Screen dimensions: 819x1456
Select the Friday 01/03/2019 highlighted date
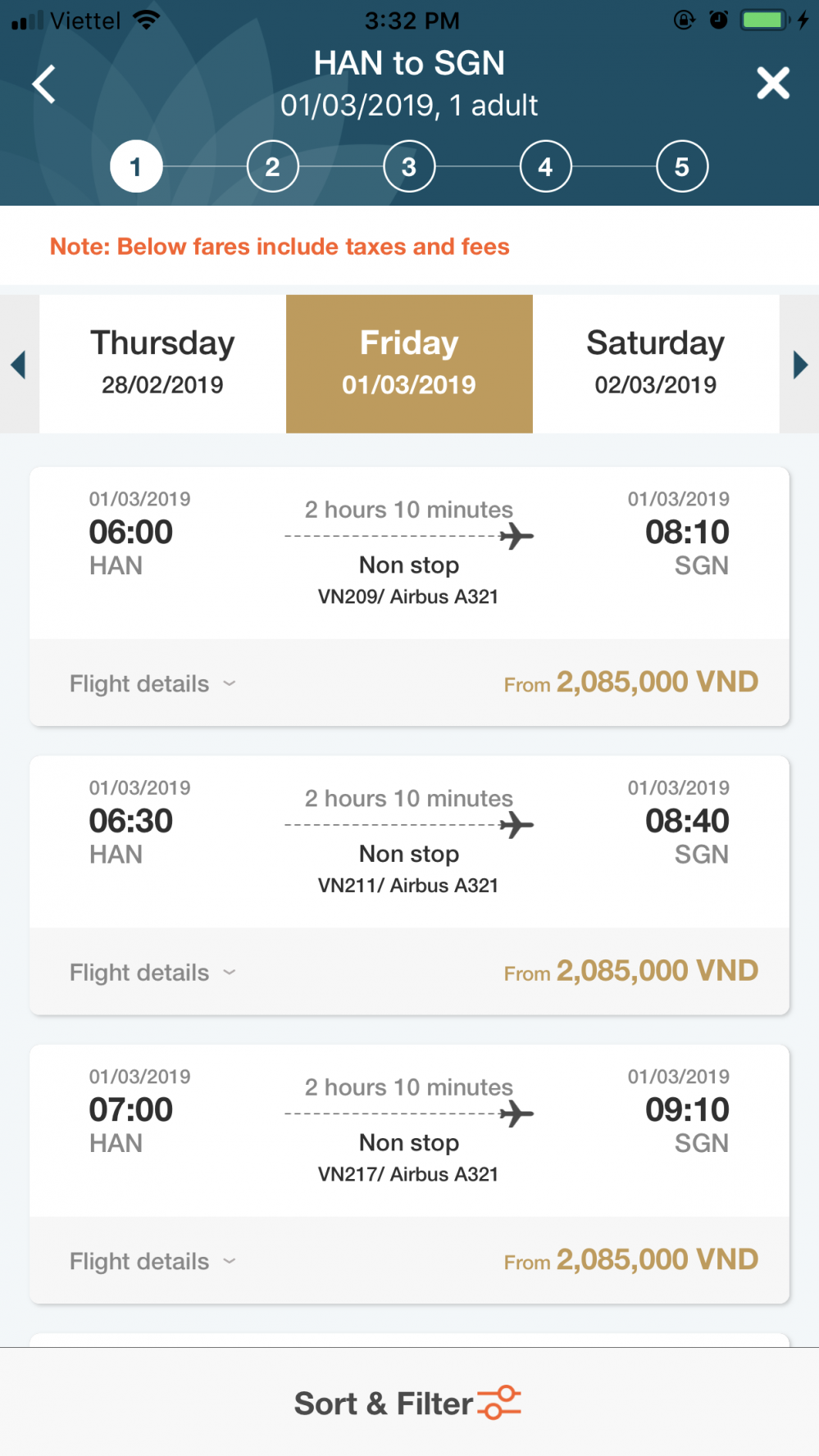pyautogui.click(x=409, y=363)
